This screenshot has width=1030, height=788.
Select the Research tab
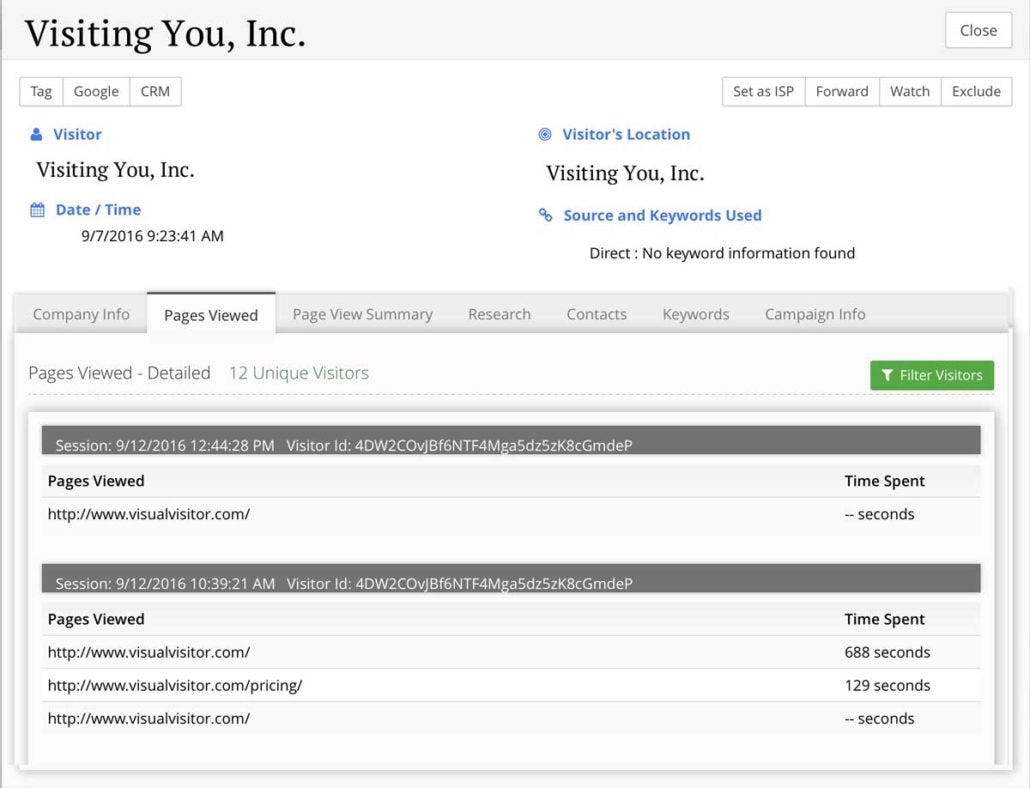[x=499, y=314]
